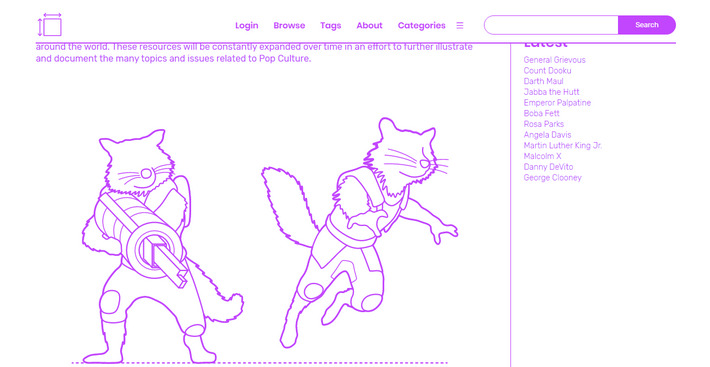Open the General Grievous link

pyautogui.click(x=554, y=60)
